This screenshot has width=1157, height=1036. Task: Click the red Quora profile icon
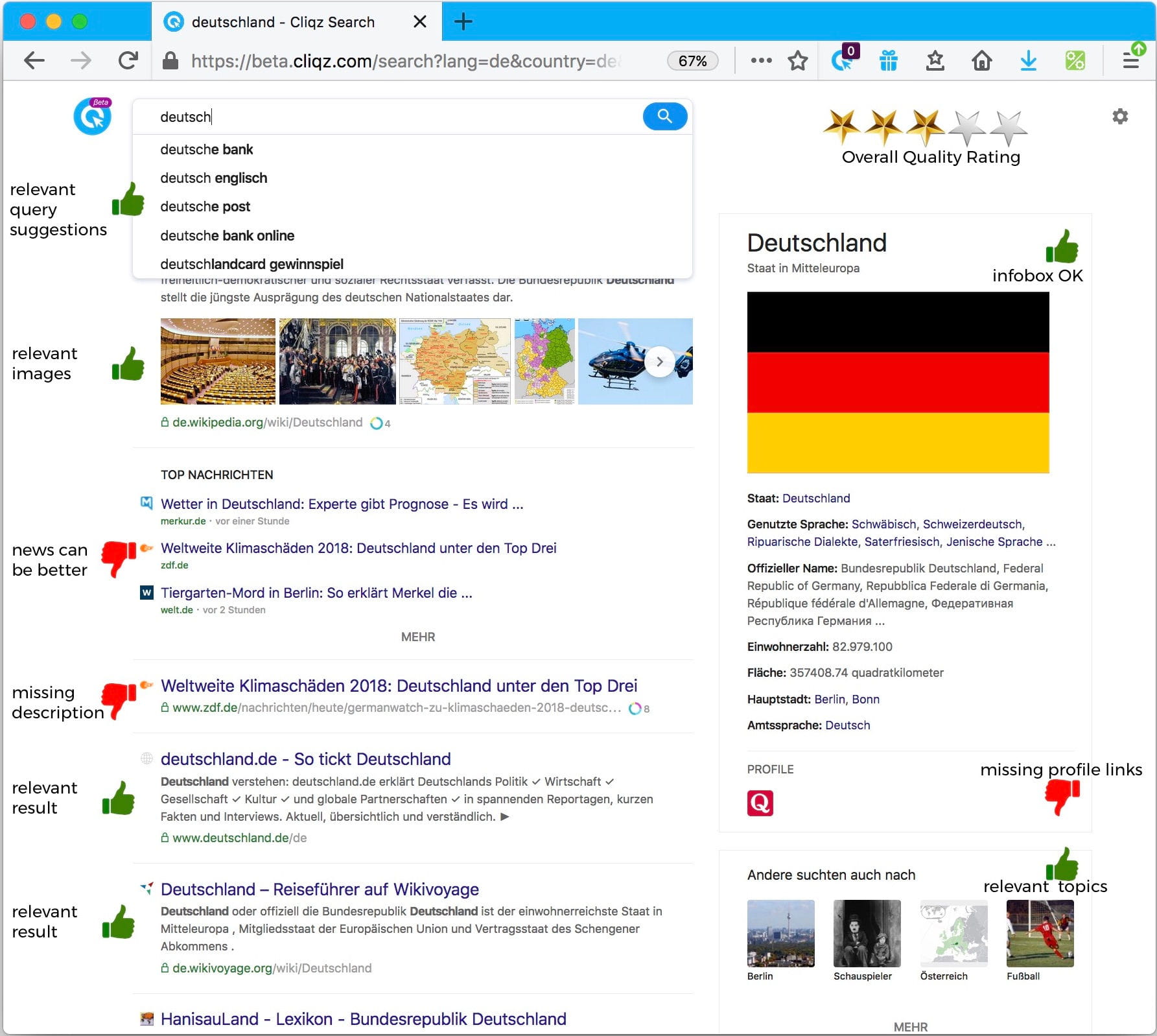(760, 803)
